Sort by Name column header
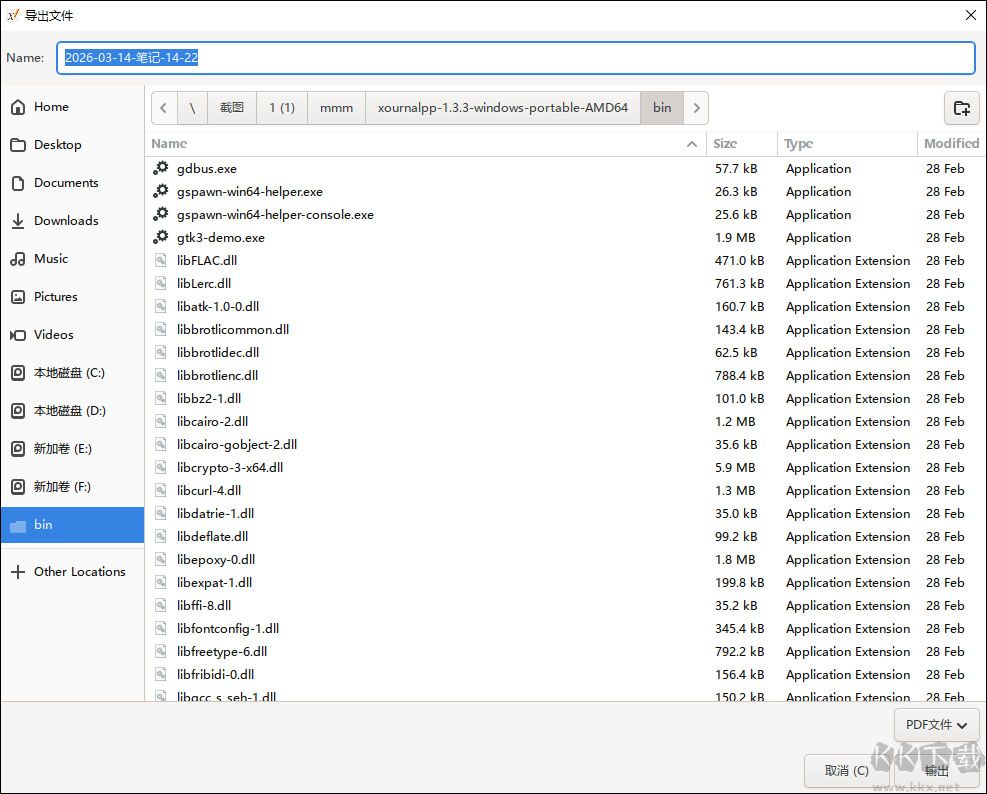The width and height of the screenshot is (987, 794). (425, 144)
